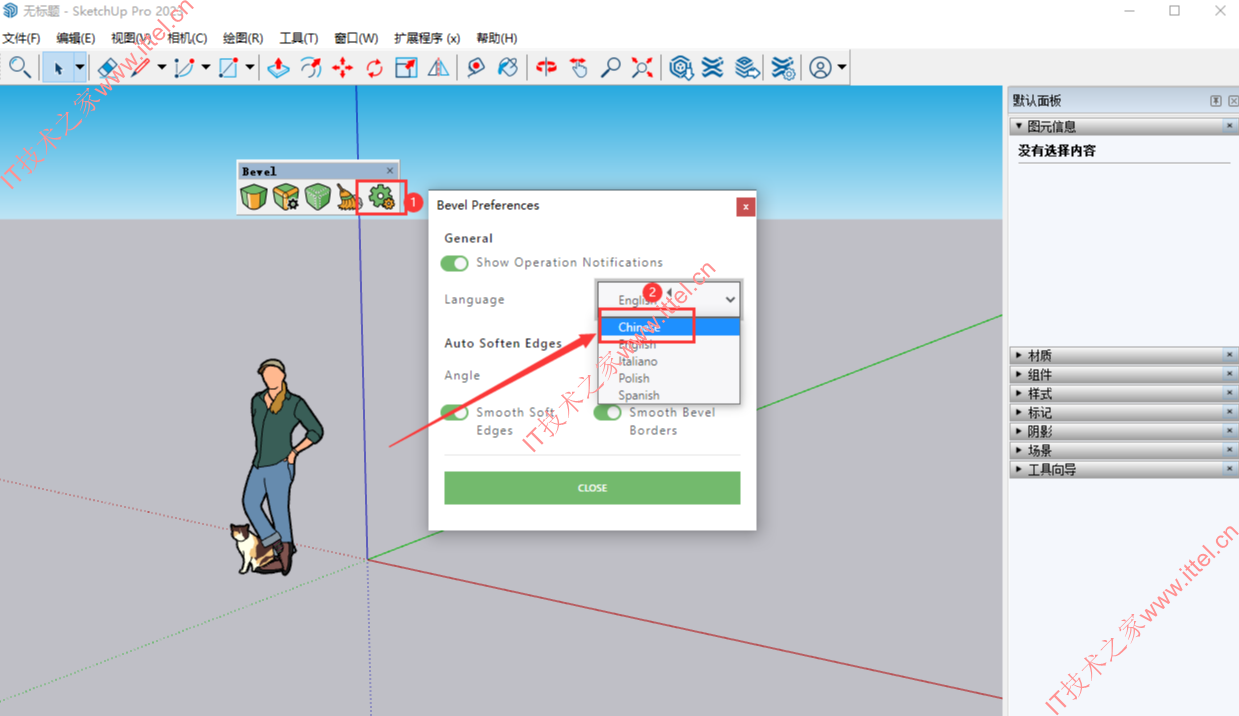Toggle Smooth Soft Edges switch

(454, 413)
